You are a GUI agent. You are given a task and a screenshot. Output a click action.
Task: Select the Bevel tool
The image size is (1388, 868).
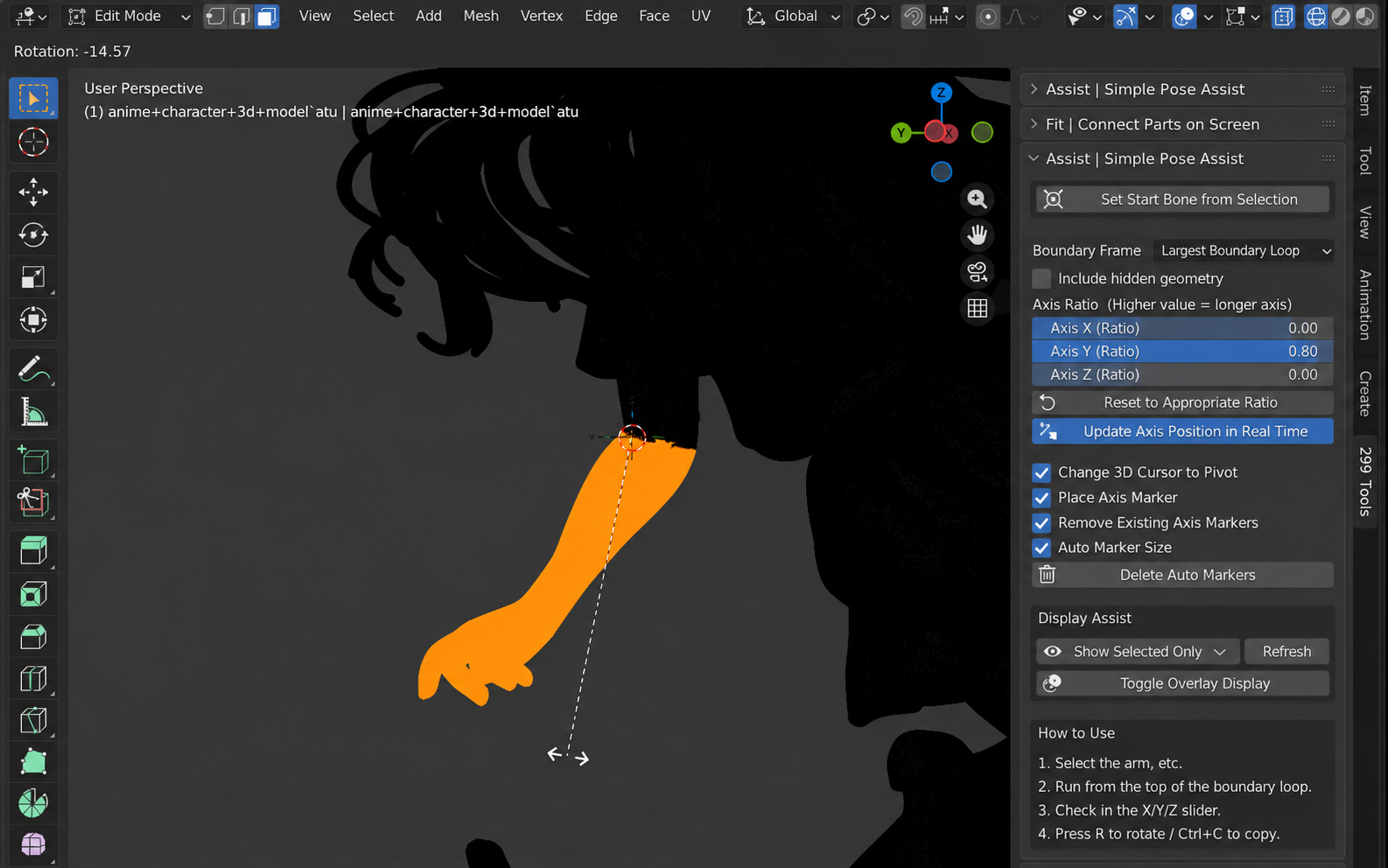point(33,637)
